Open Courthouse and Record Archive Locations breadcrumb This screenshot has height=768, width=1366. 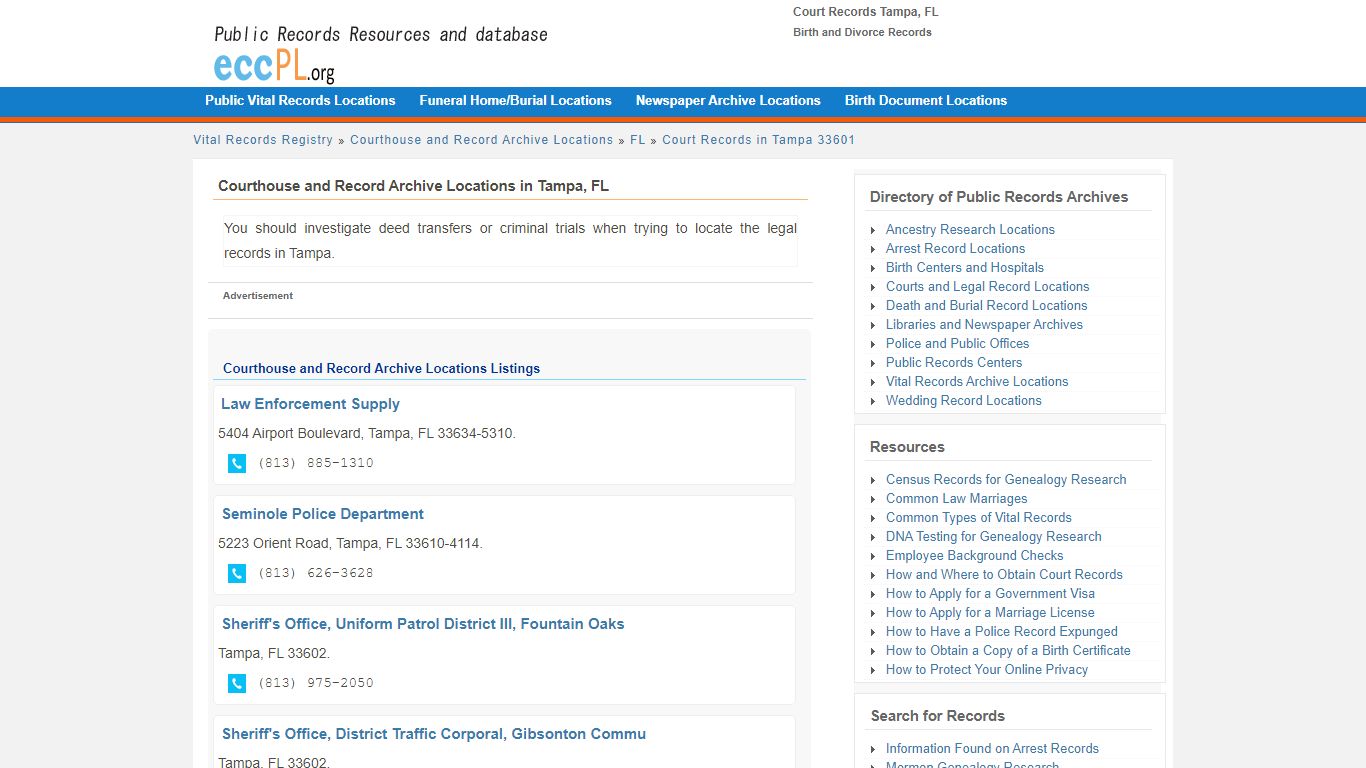(481, 140)
